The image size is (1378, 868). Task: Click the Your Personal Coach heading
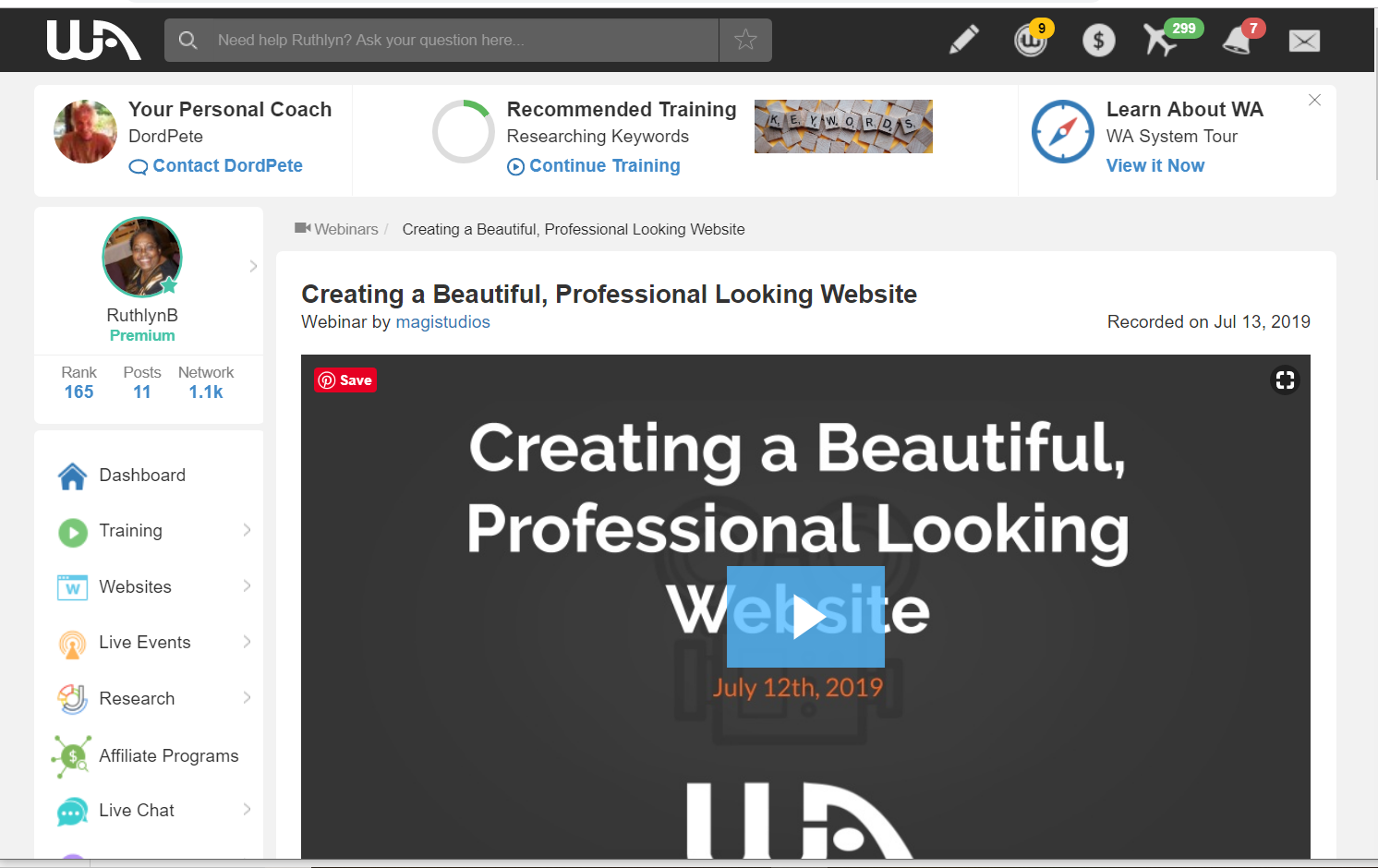(230, 110)
